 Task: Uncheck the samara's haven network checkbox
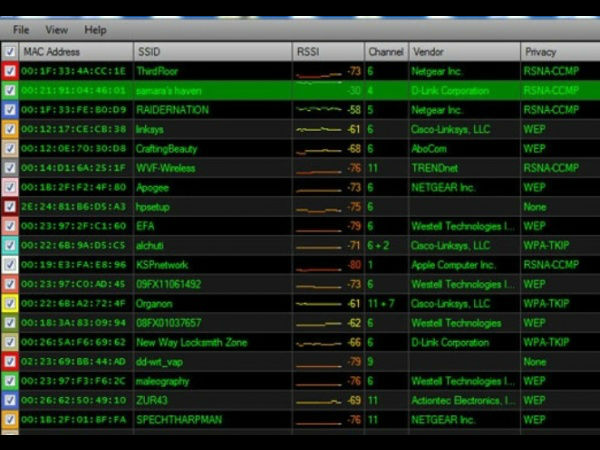click(x=10, y=90)
